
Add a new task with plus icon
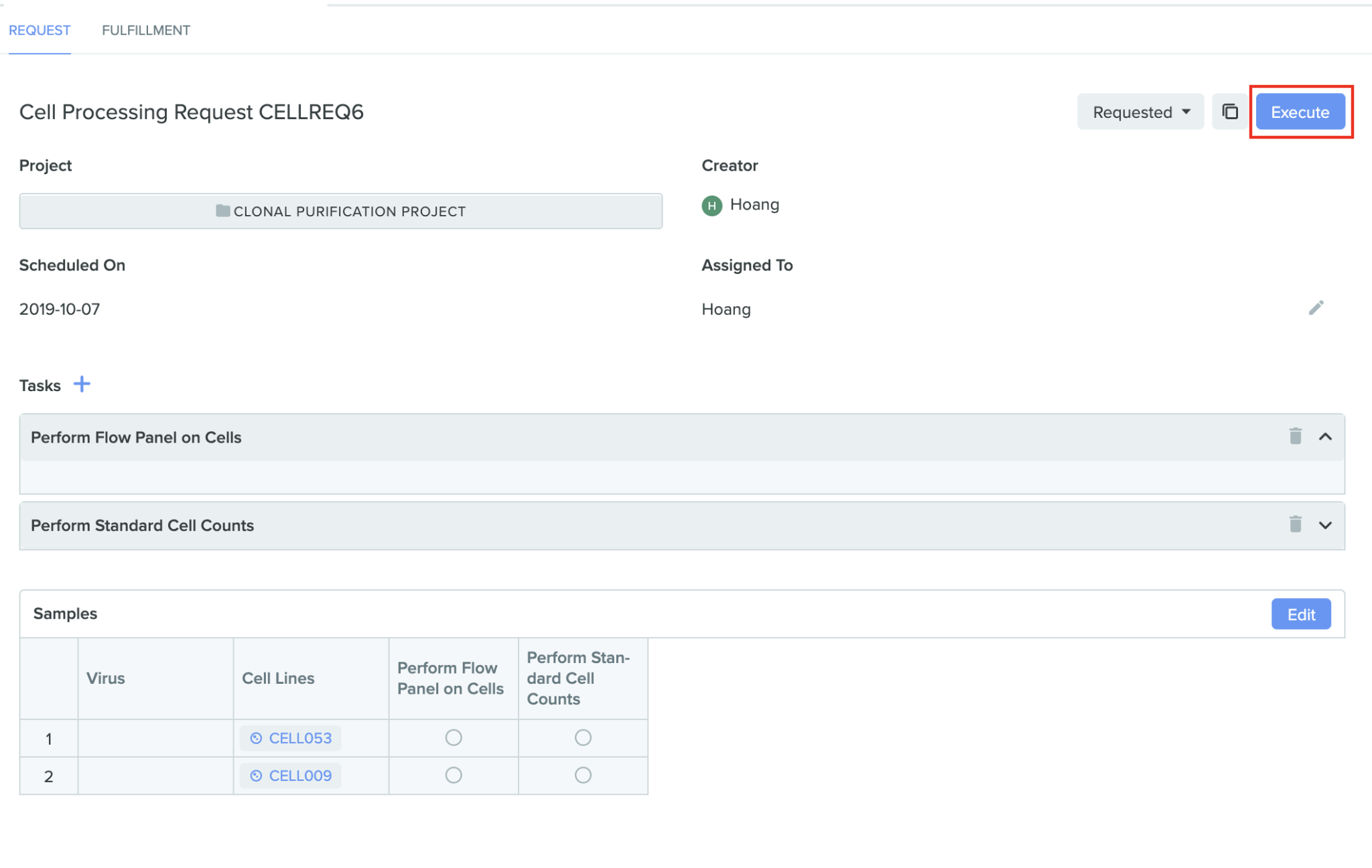82,384
